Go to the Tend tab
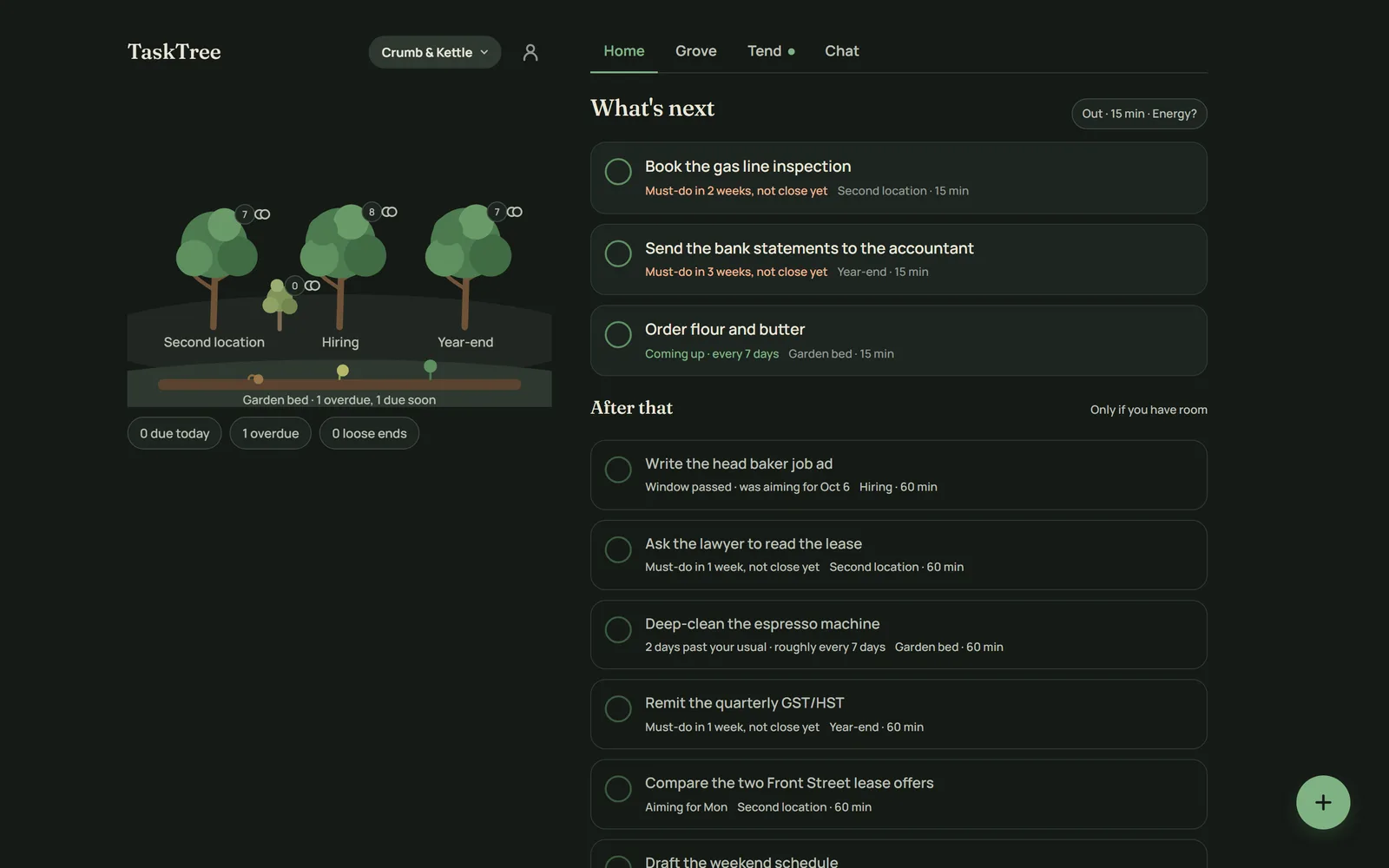This screenshot has width=1389, height=868. (771, 51)
